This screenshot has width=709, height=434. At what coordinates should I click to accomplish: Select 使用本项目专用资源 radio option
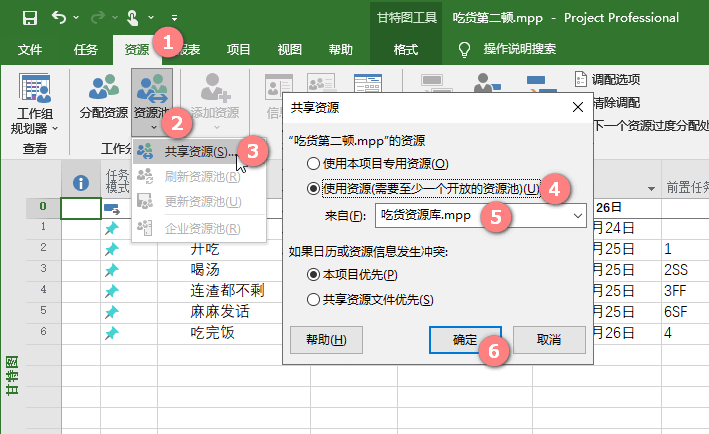pos(314,163)
